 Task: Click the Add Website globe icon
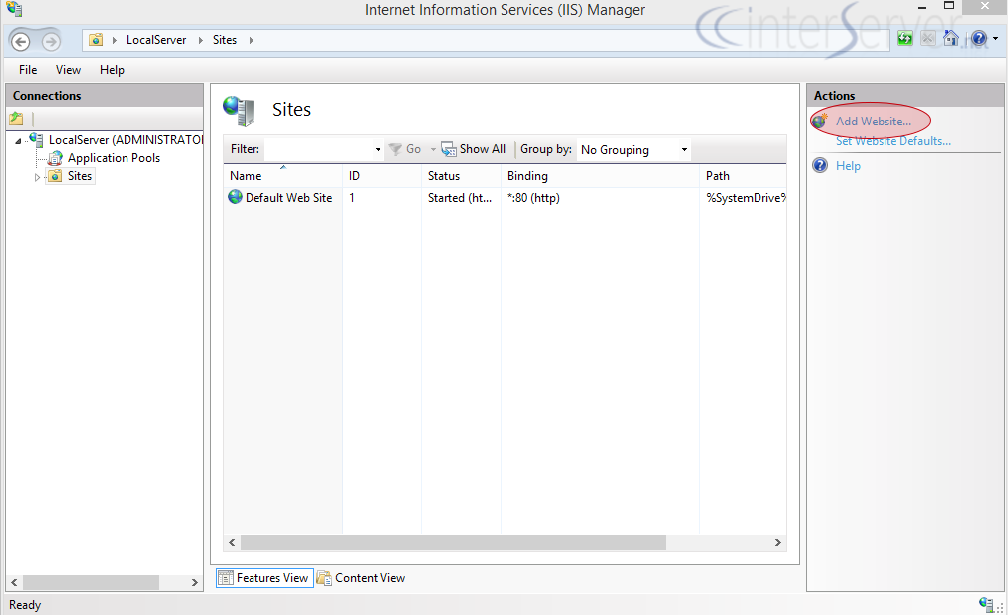(820, 120)
